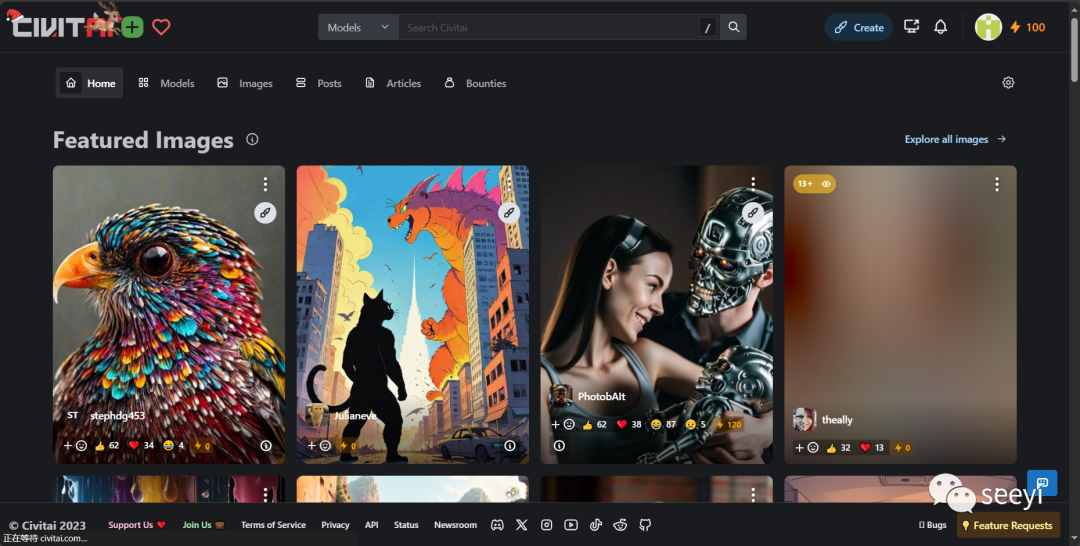Open the monitor icon next to Create
1080x546 pixels.
pyautogui.click(x=911, y=27)
